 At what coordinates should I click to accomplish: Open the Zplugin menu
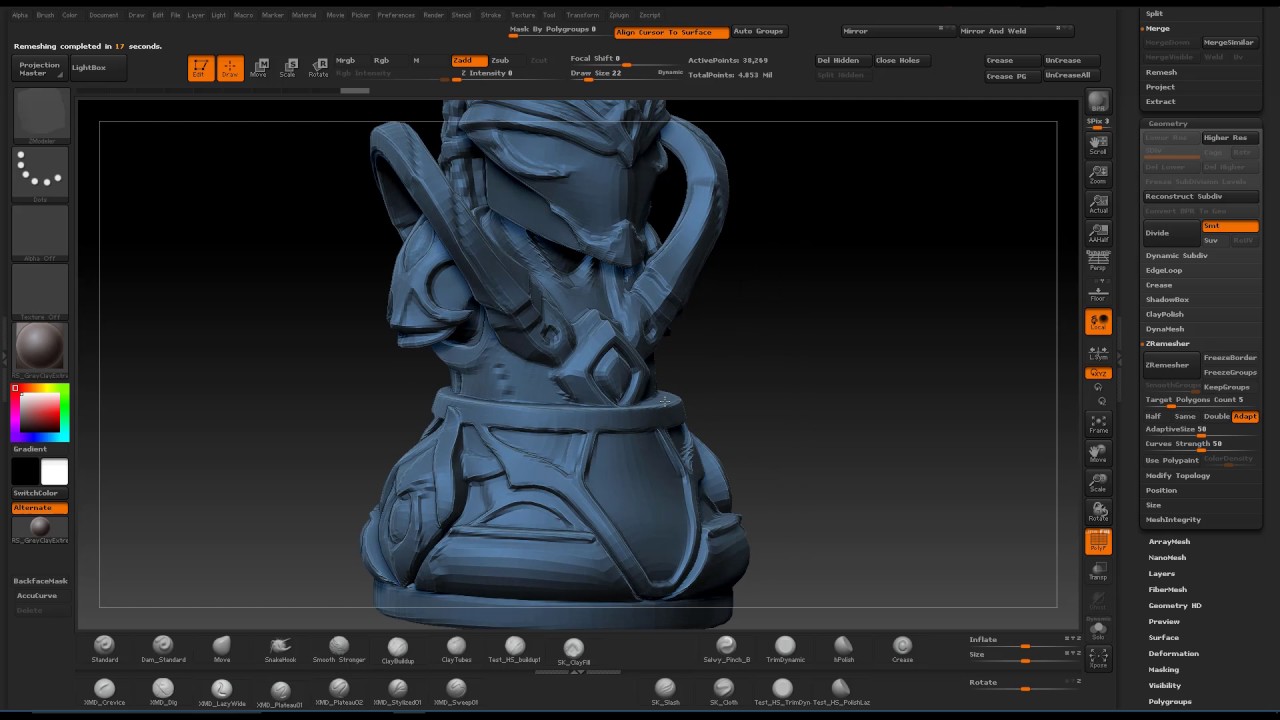[619, 15]
